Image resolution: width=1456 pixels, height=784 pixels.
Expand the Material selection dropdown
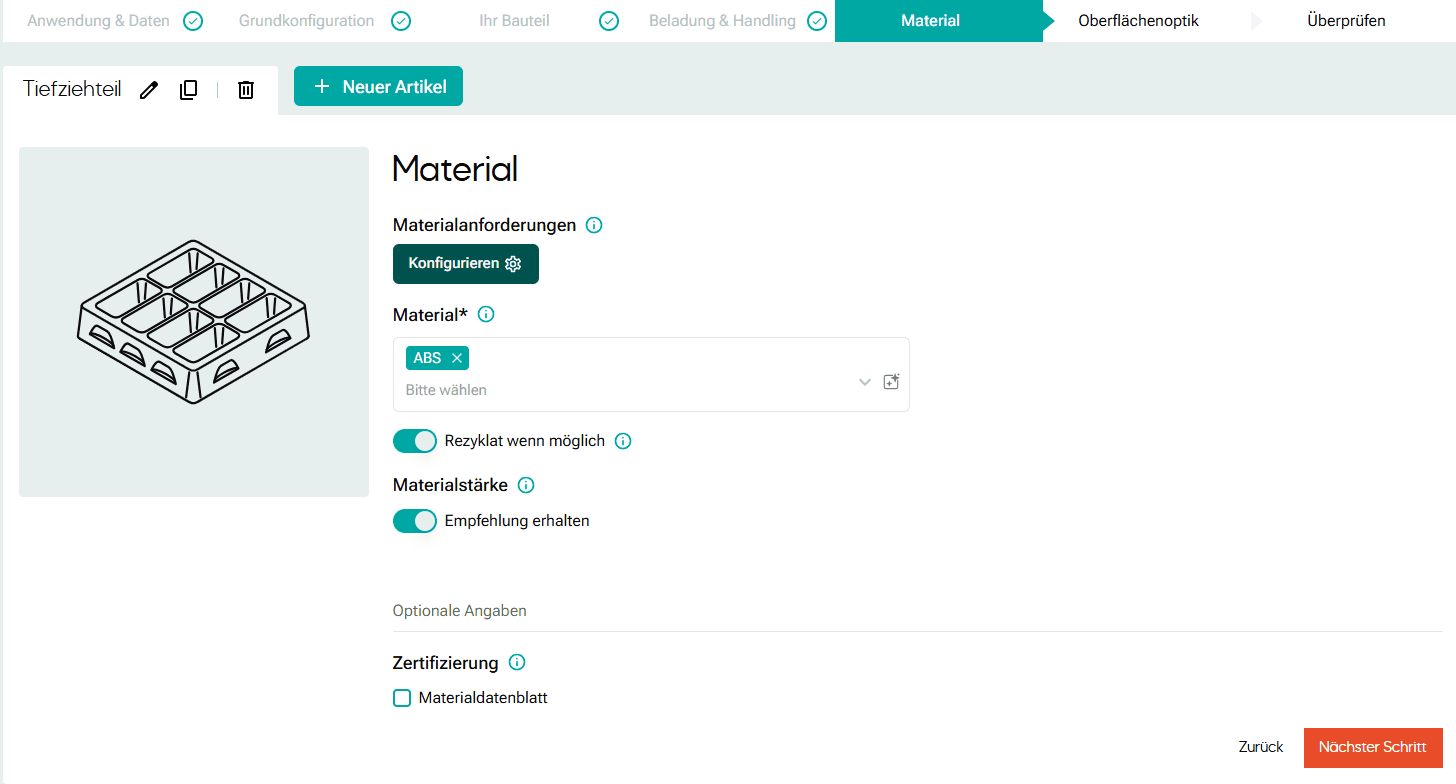coord(864,381)
